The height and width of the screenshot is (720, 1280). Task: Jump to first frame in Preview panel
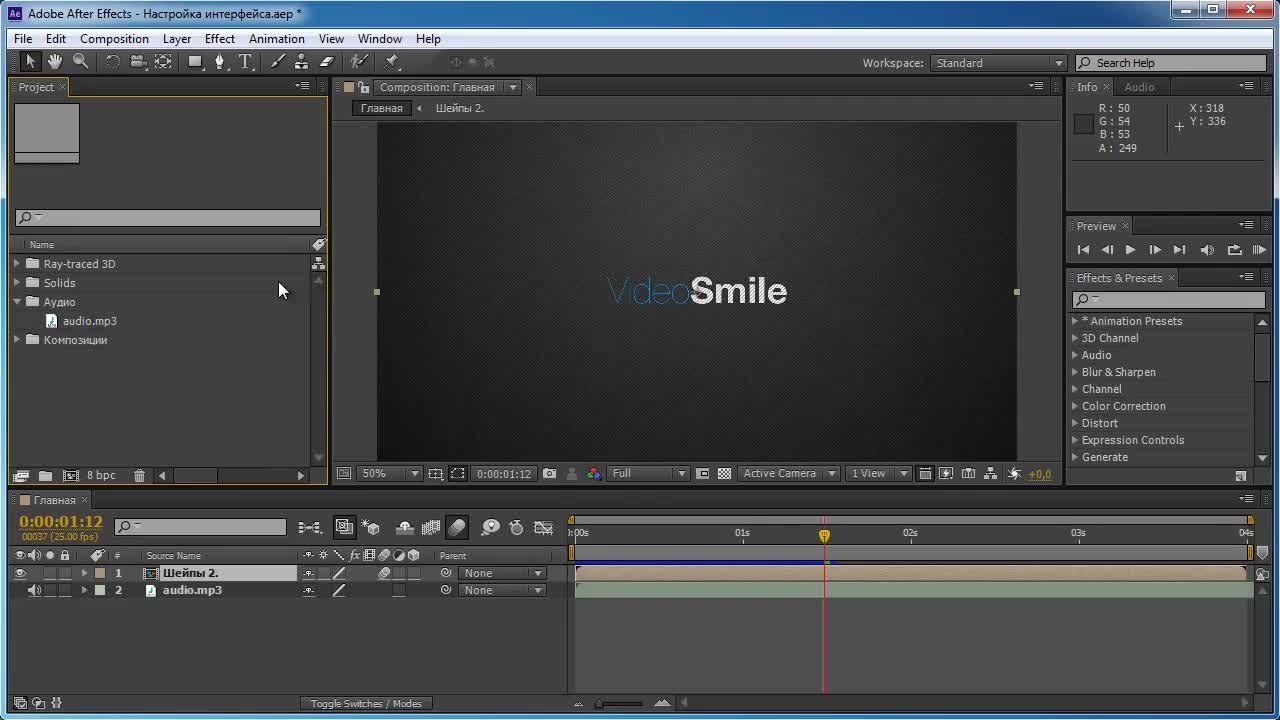[x=1083, y=250]
